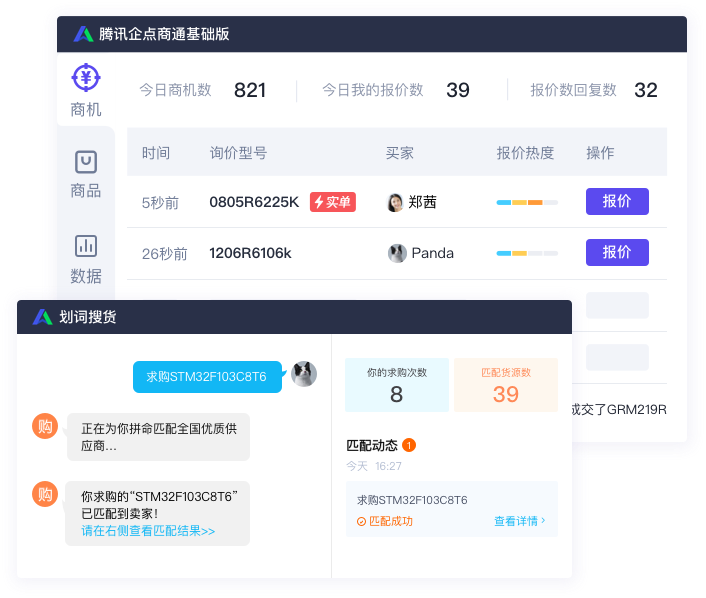Open the 商机 sidebar tab
706x598 pixels.
point(86,90)
